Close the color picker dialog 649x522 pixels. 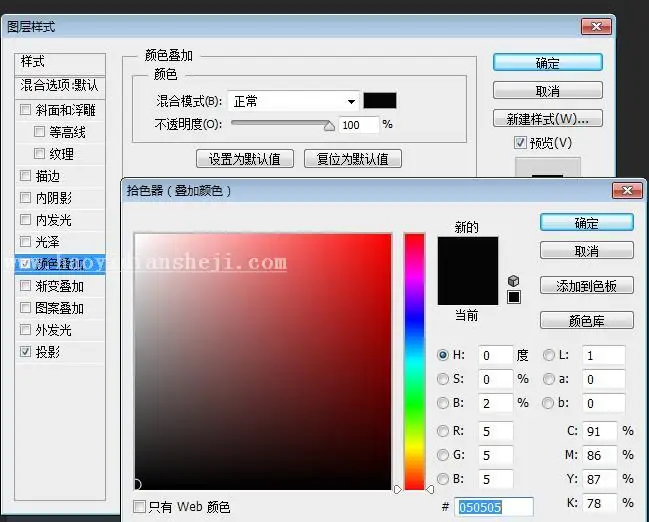[x=627, y=190]
